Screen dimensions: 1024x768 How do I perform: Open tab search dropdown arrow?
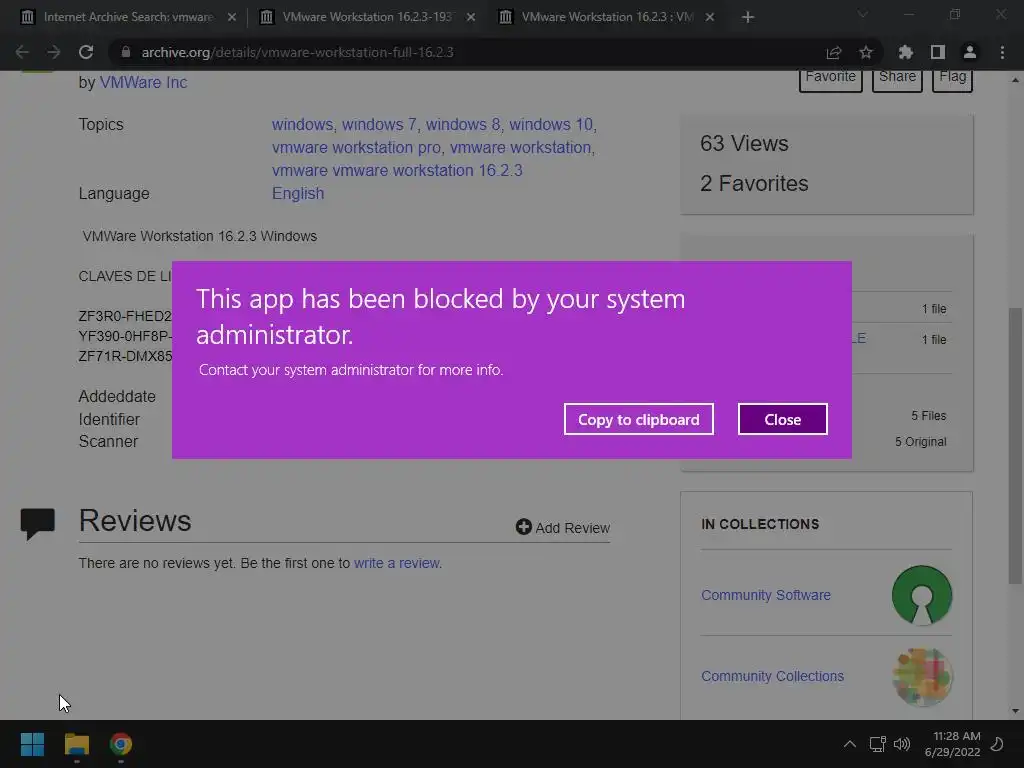tap(863, 14)
